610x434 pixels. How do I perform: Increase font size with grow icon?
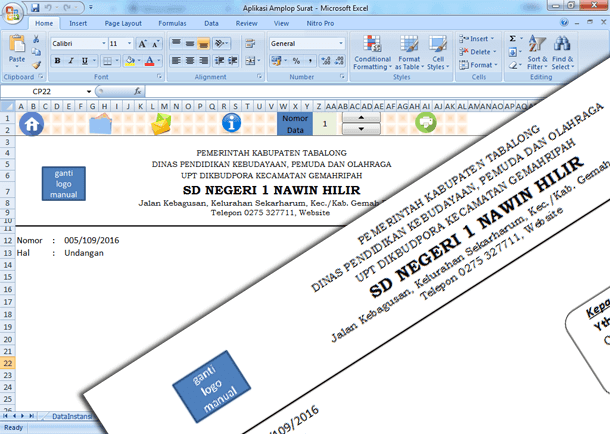click(x=142, y=44)
